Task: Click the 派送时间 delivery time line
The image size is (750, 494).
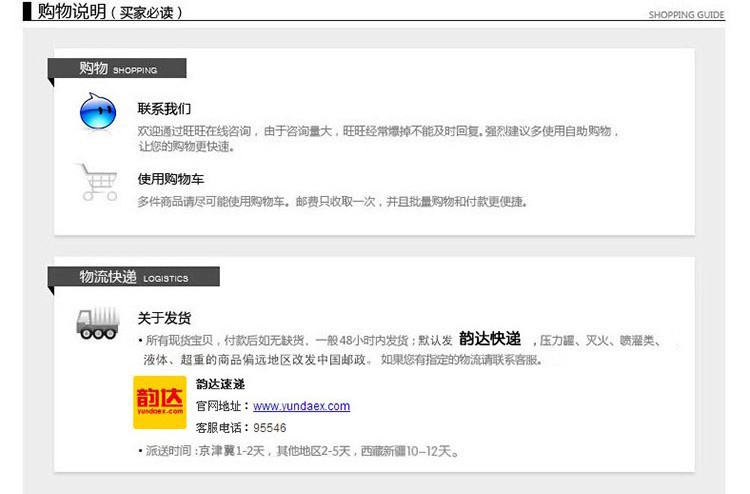Action: (300, 452)
